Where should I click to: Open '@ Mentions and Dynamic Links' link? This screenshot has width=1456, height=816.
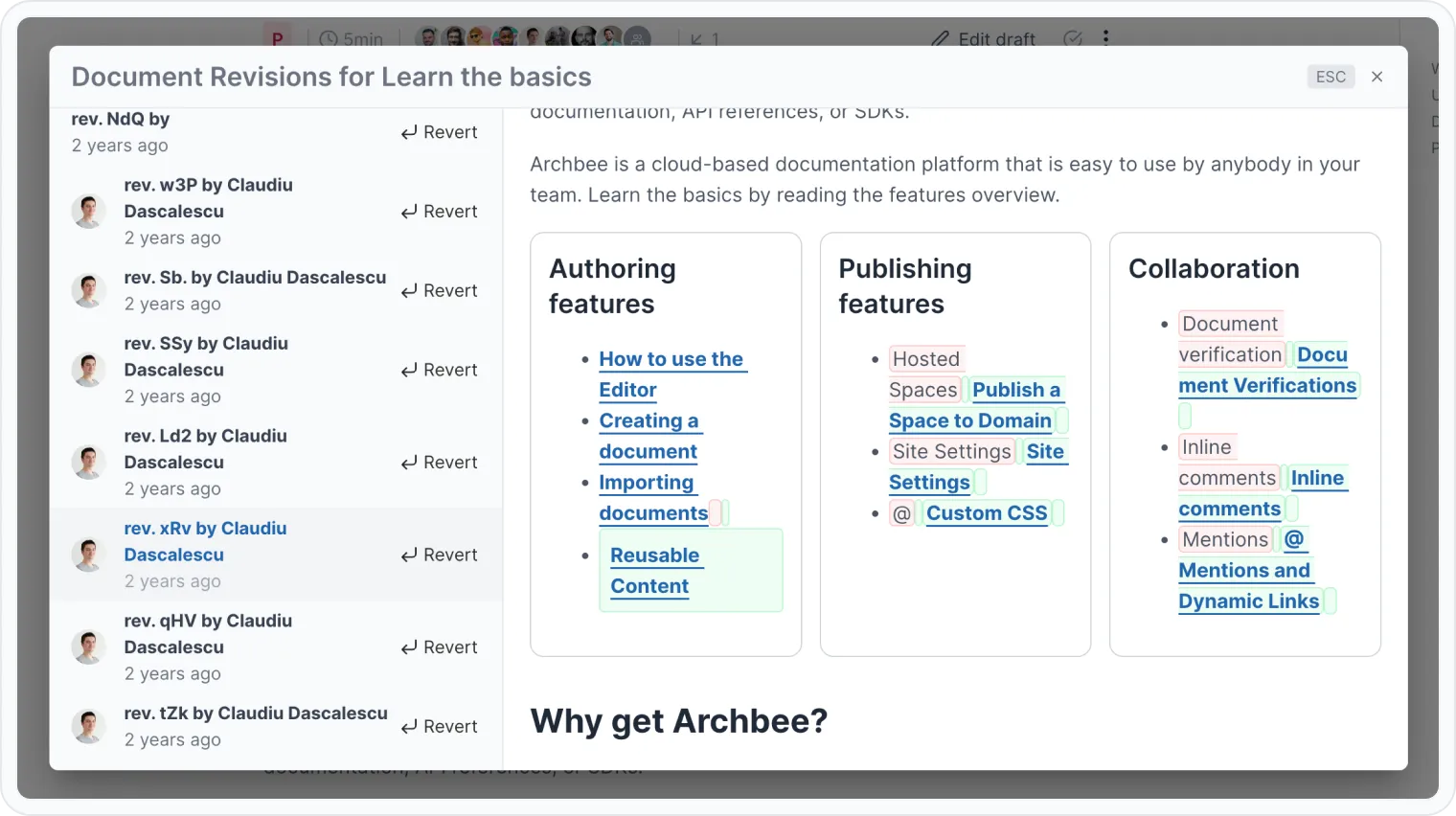click(x=1249, y=571)
